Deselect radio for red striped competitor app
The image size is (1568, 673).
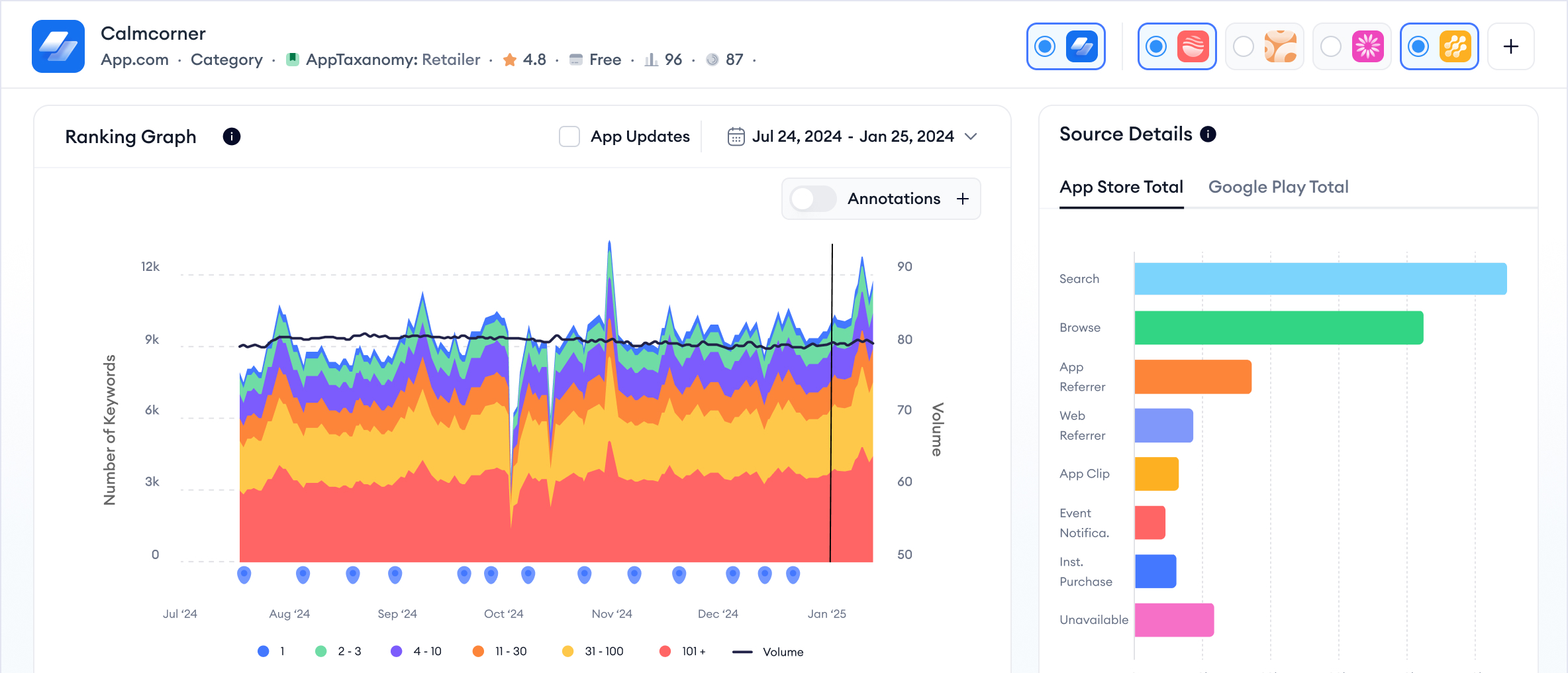(x=1156, y=46)
